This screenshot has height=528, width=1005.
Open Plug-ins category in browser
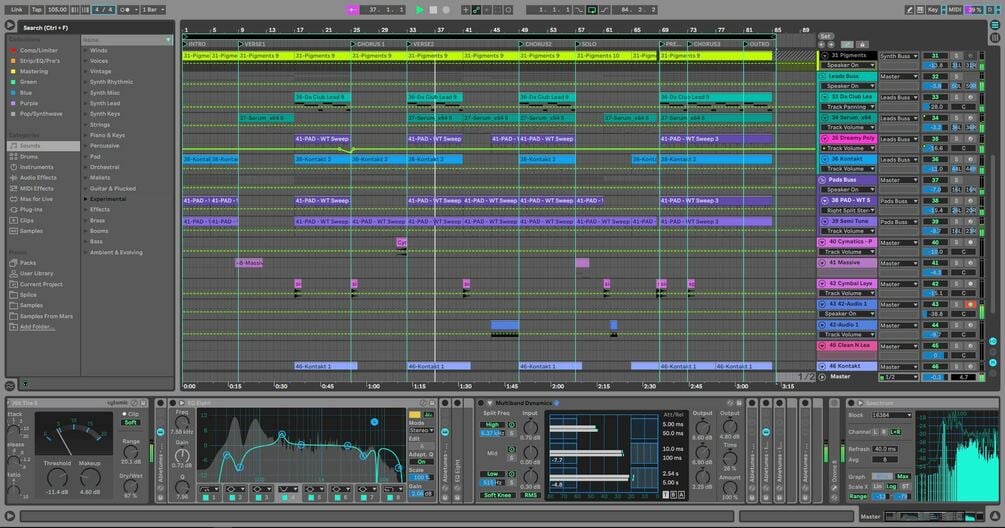(x=31, y=210)
